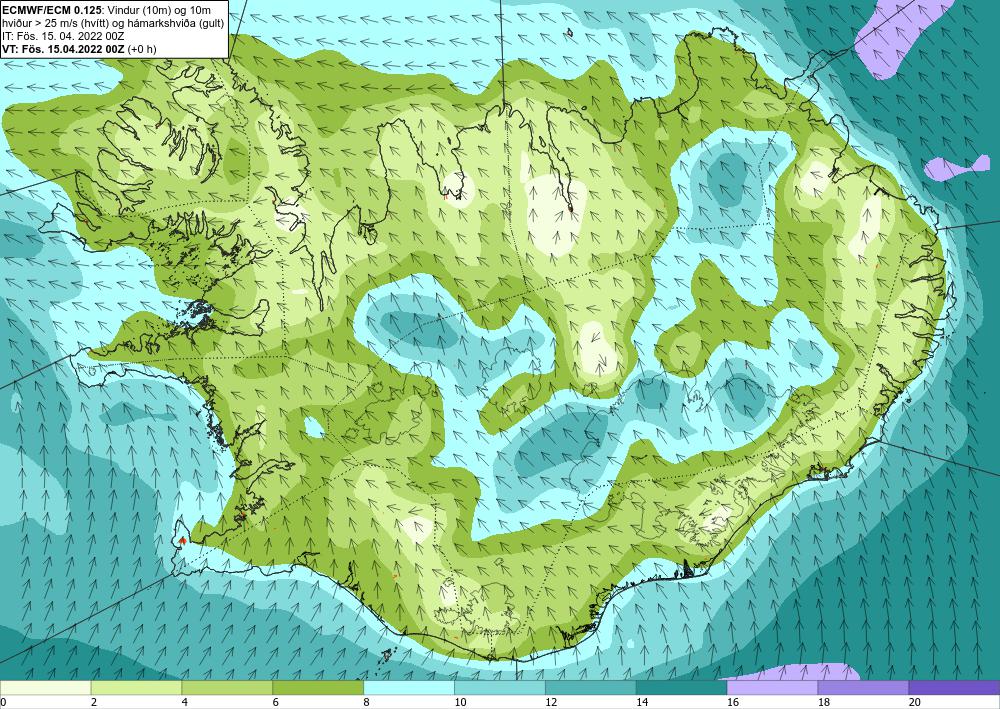Click the 12–14 m/s teal legend swatch
This screenshot has width=1000, height=709.
point(591,687)
